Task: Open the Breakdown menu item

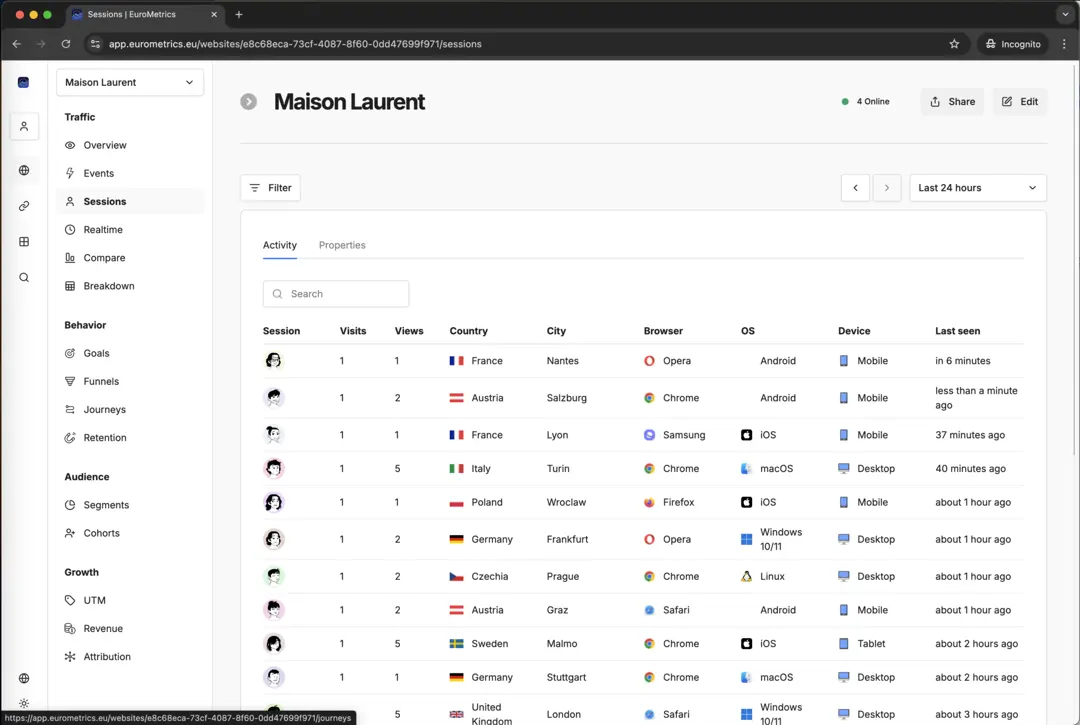Action: (129, 286)
